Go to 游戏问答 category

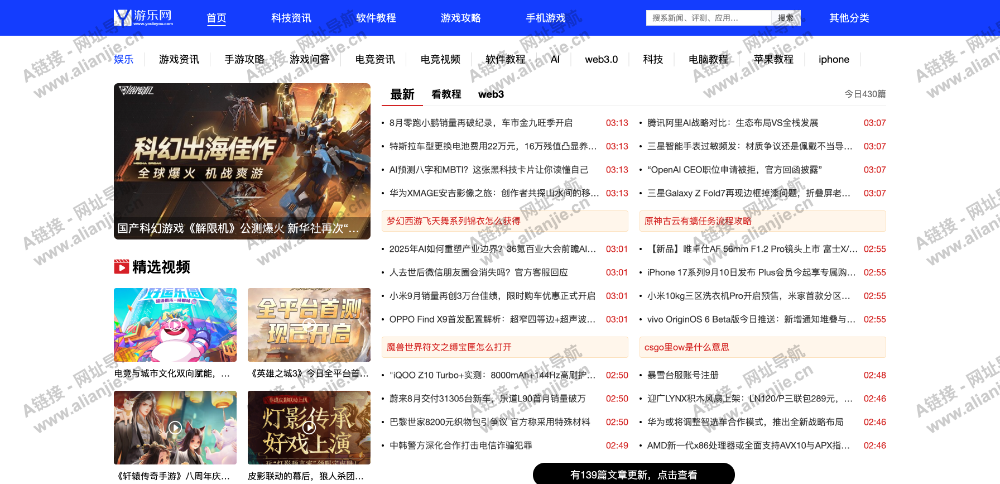[309, 59]
